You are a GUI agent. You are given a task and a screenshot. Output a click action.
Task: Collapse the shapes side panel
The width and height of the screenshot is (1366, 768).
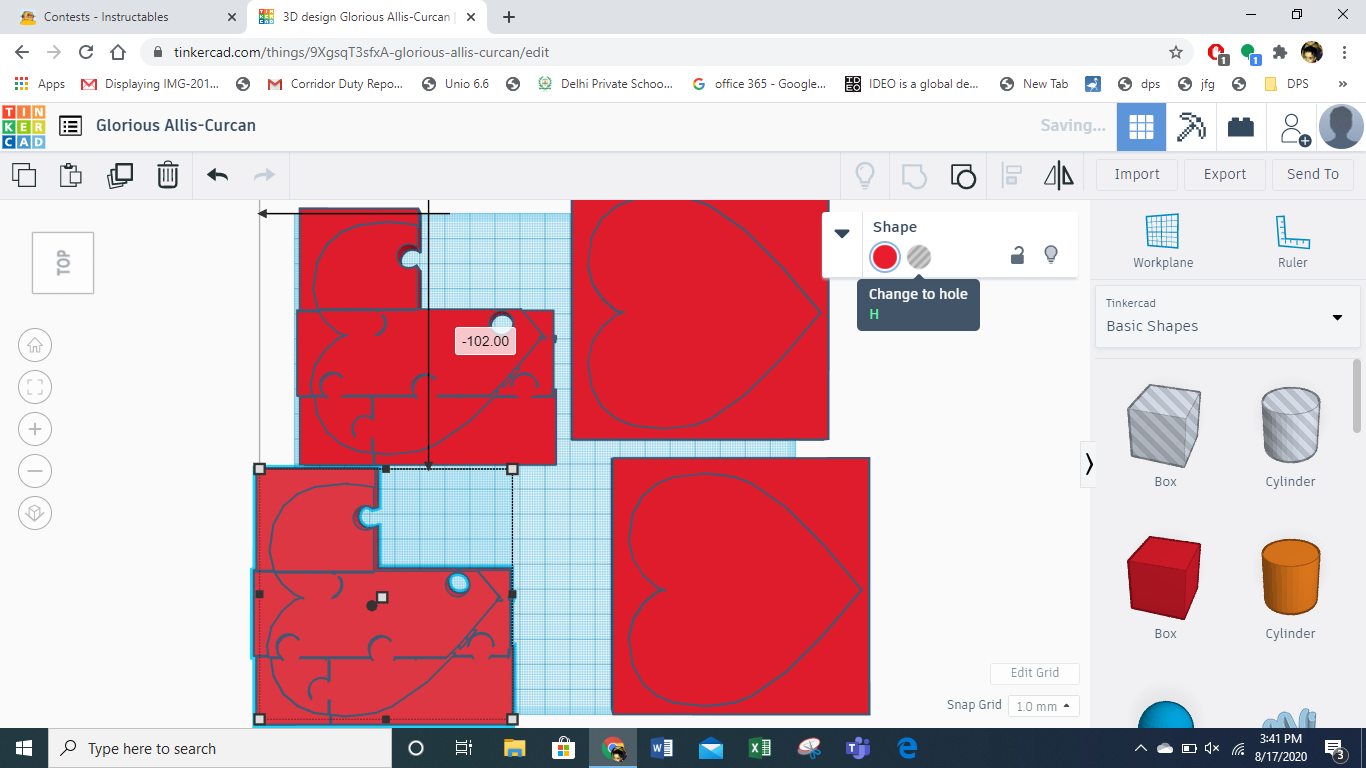1088,464
